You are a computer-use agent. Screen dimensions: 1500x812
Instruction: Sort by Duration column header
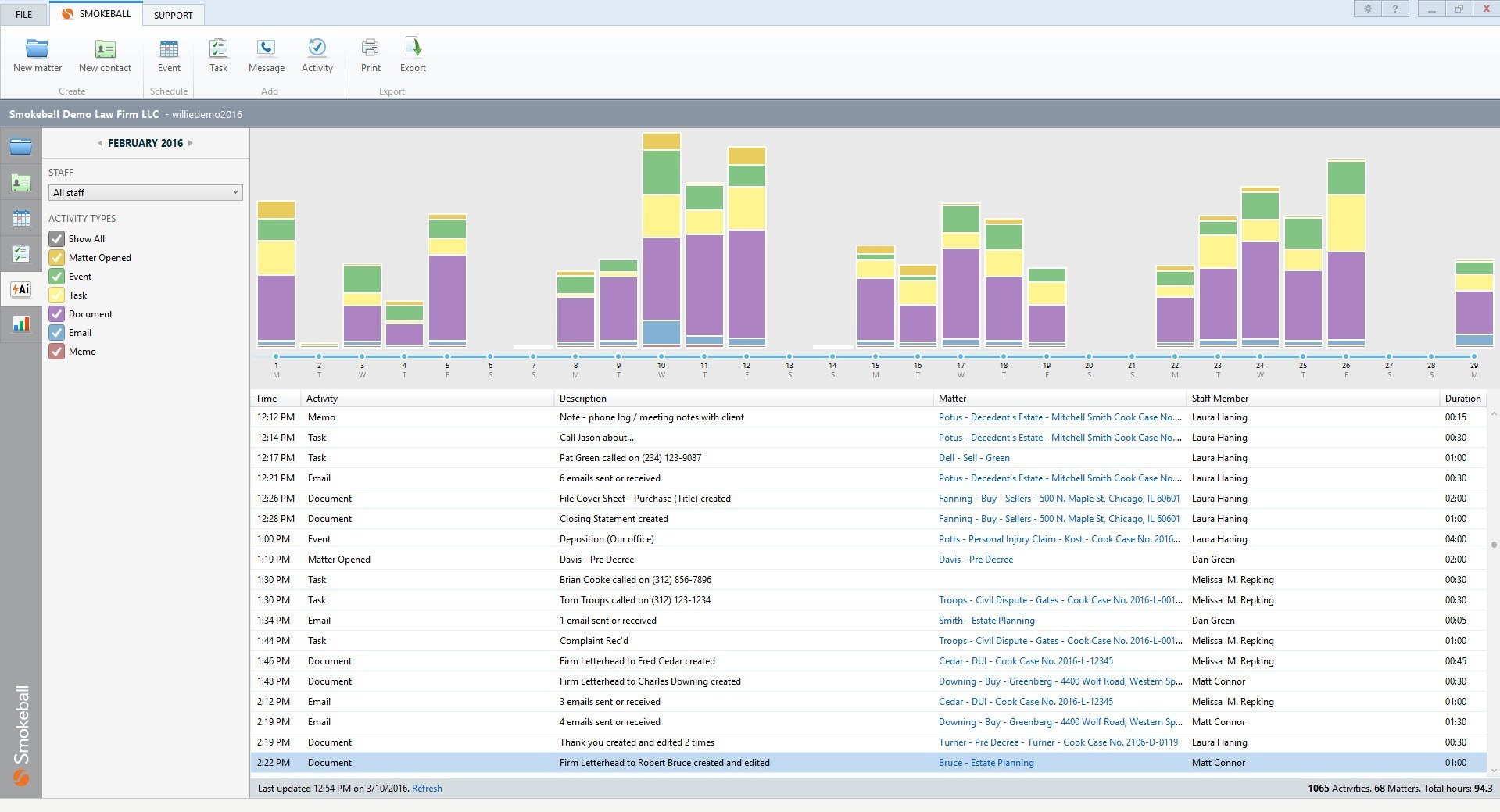[x=1462, y=398]
